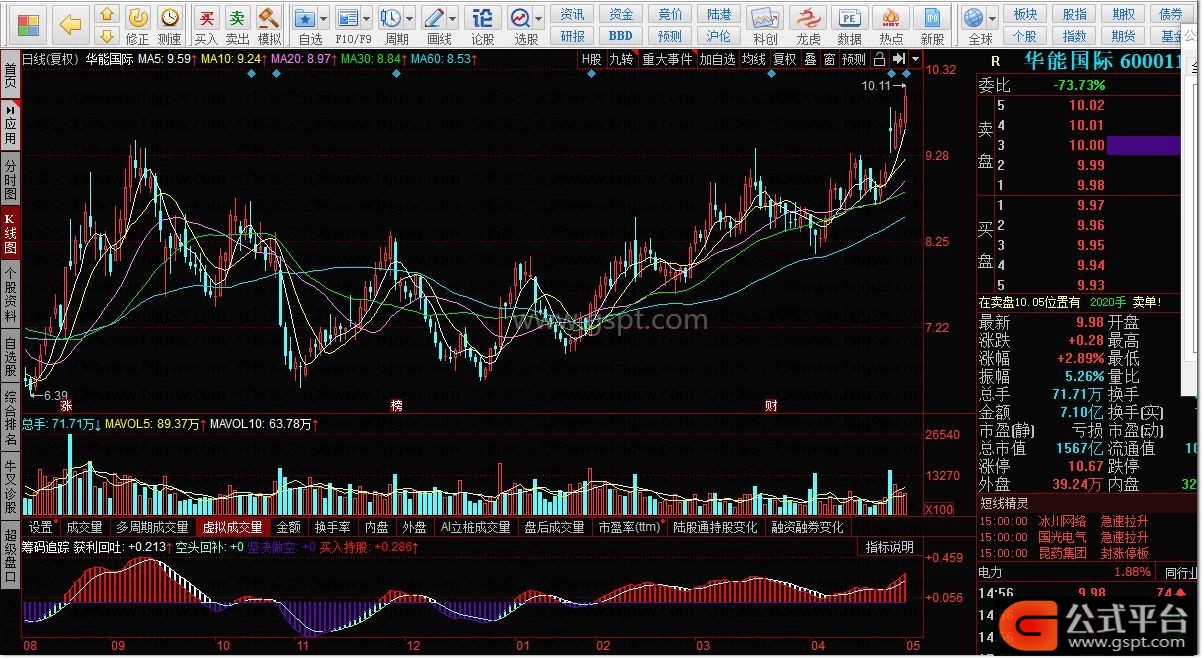Open the 龙虎 dragon-tiger list icon
The height and width of the screenshot is (659, 1204).
808,18
